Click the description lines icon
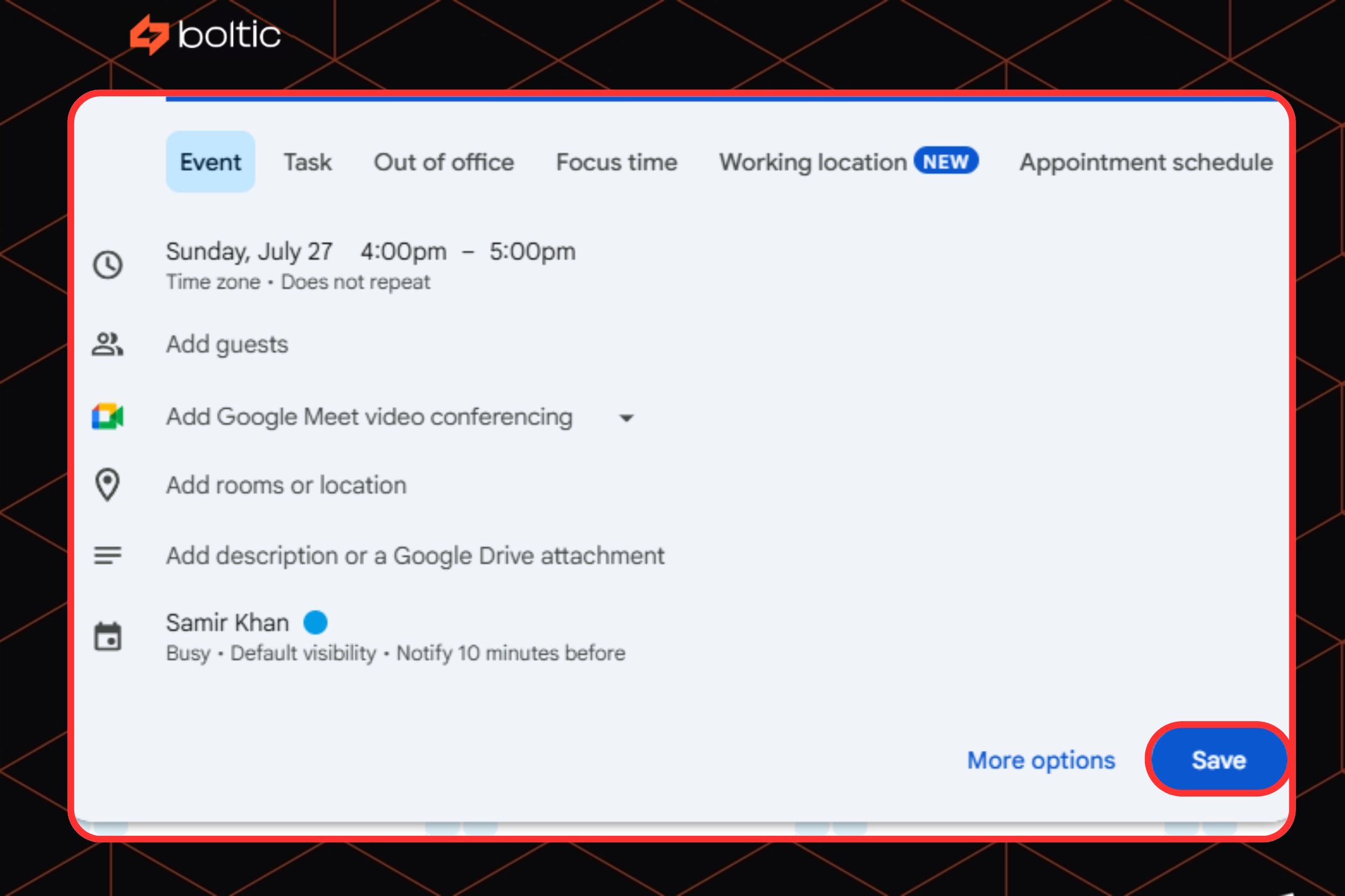Image resolution: width=1345 pixels, height=896 pixels. tap(108, 555)
